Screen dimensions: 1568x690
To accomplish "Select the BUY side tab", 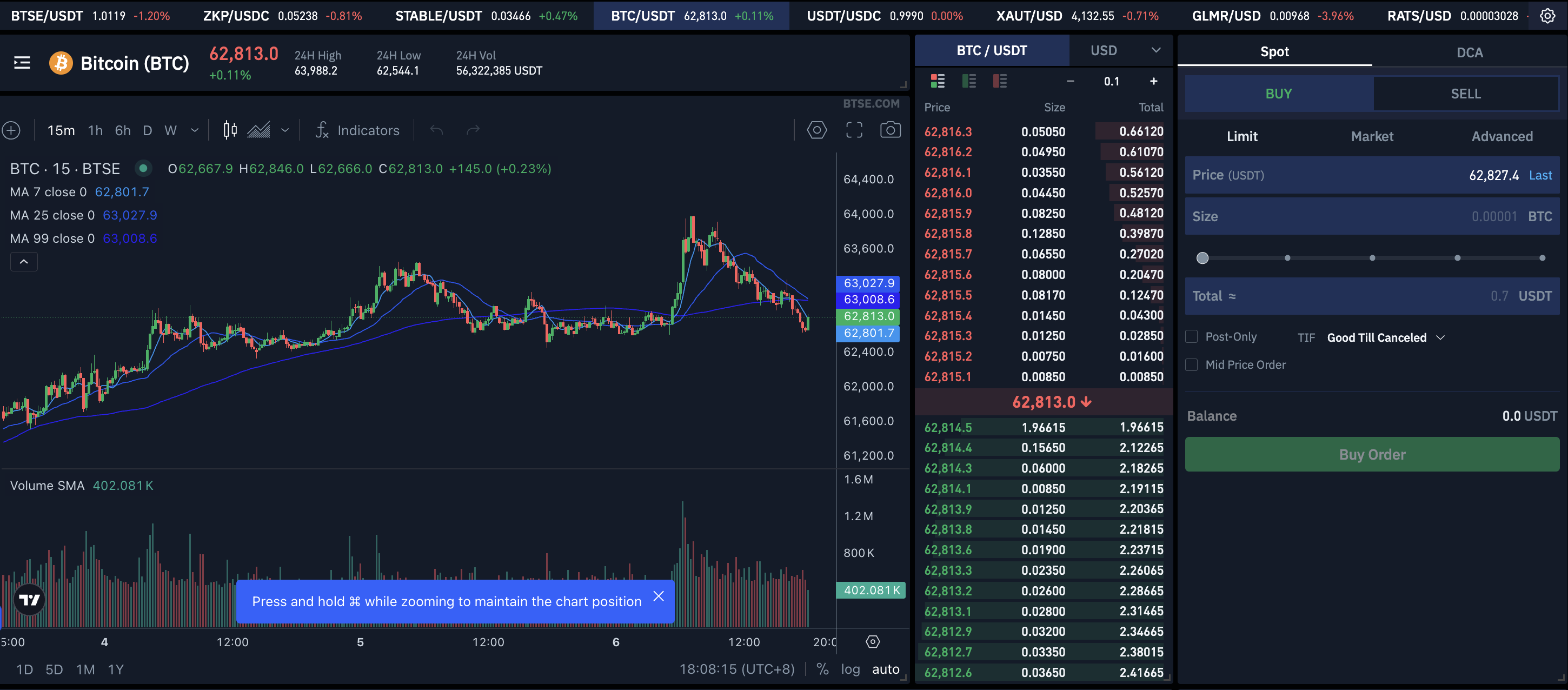I will pyautogui.click(x=1279, y=94).
